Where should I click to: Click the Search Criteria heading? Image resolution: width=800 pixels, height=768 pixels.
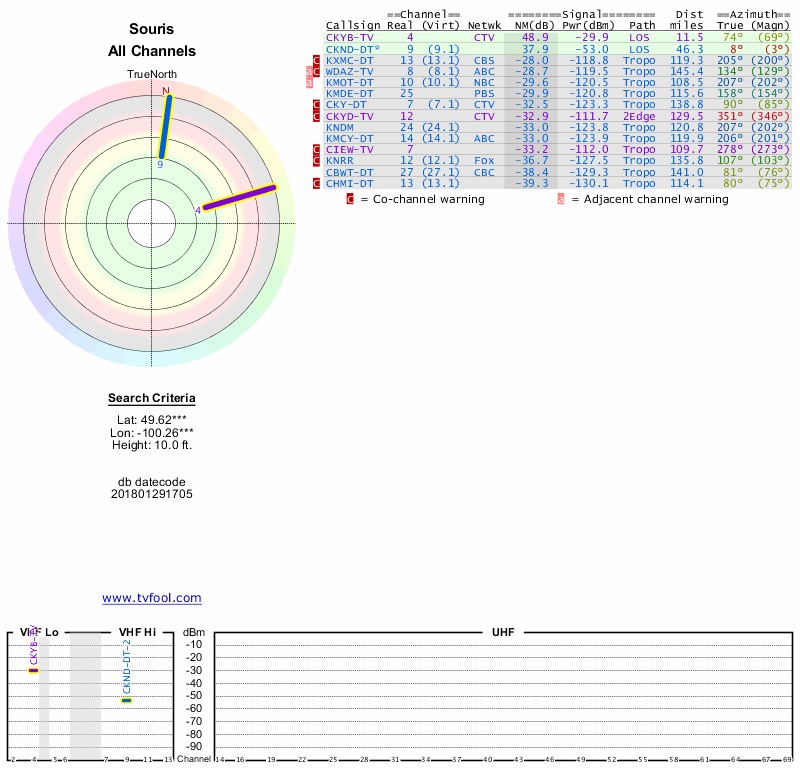coord(152,398)
